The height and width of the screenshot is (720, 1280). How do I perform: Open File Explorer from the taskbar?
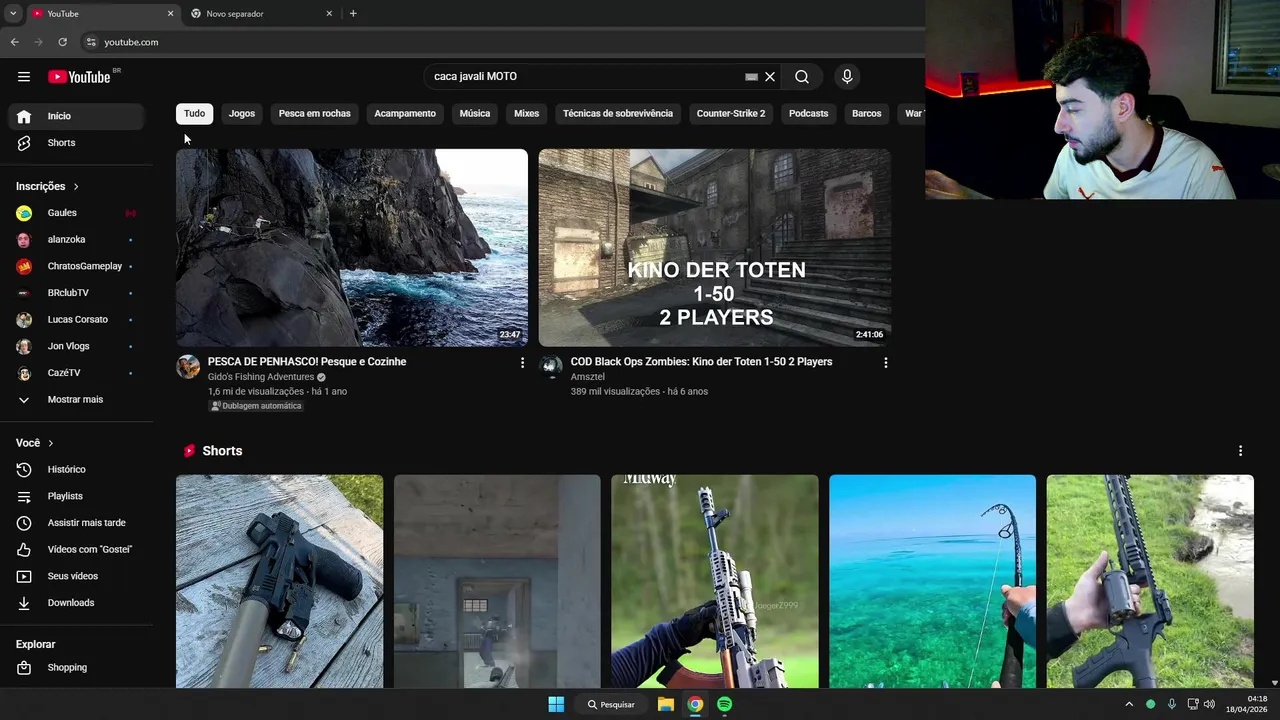pyautogui.click(x=666, y=704)
